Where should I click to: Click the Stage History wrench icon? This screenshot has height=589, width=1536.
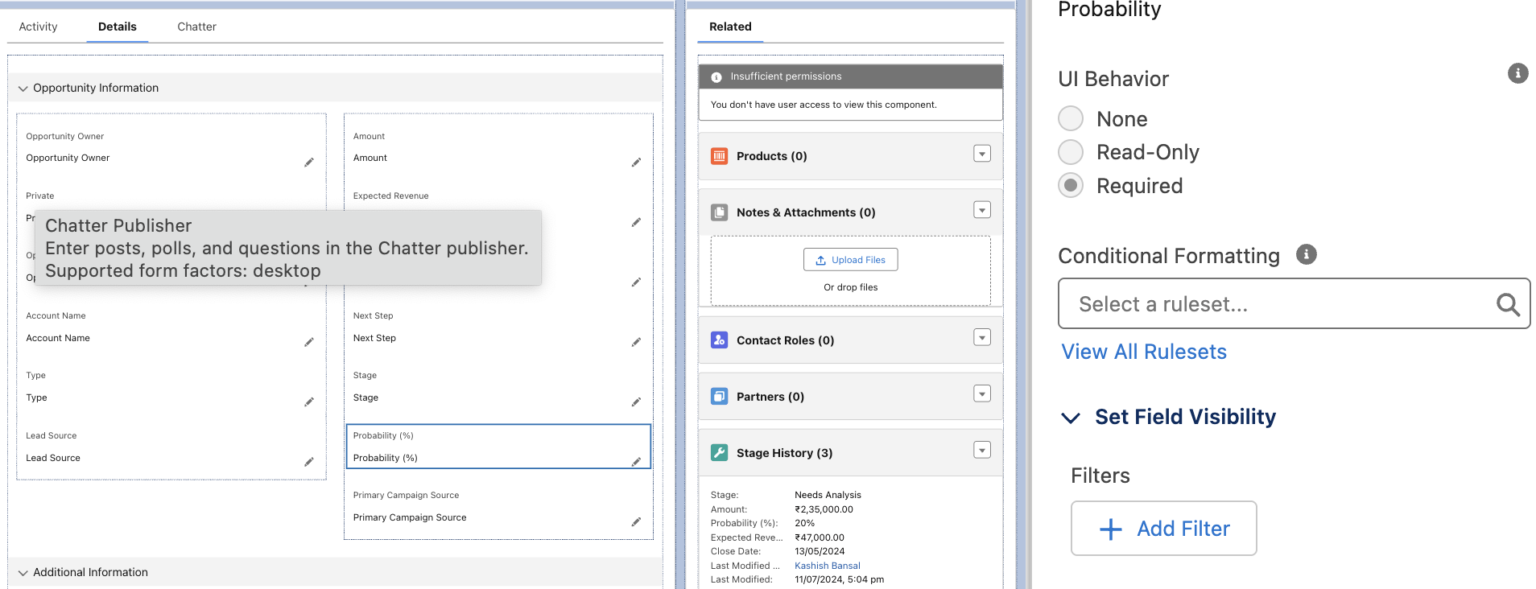(x=719, y=453)
